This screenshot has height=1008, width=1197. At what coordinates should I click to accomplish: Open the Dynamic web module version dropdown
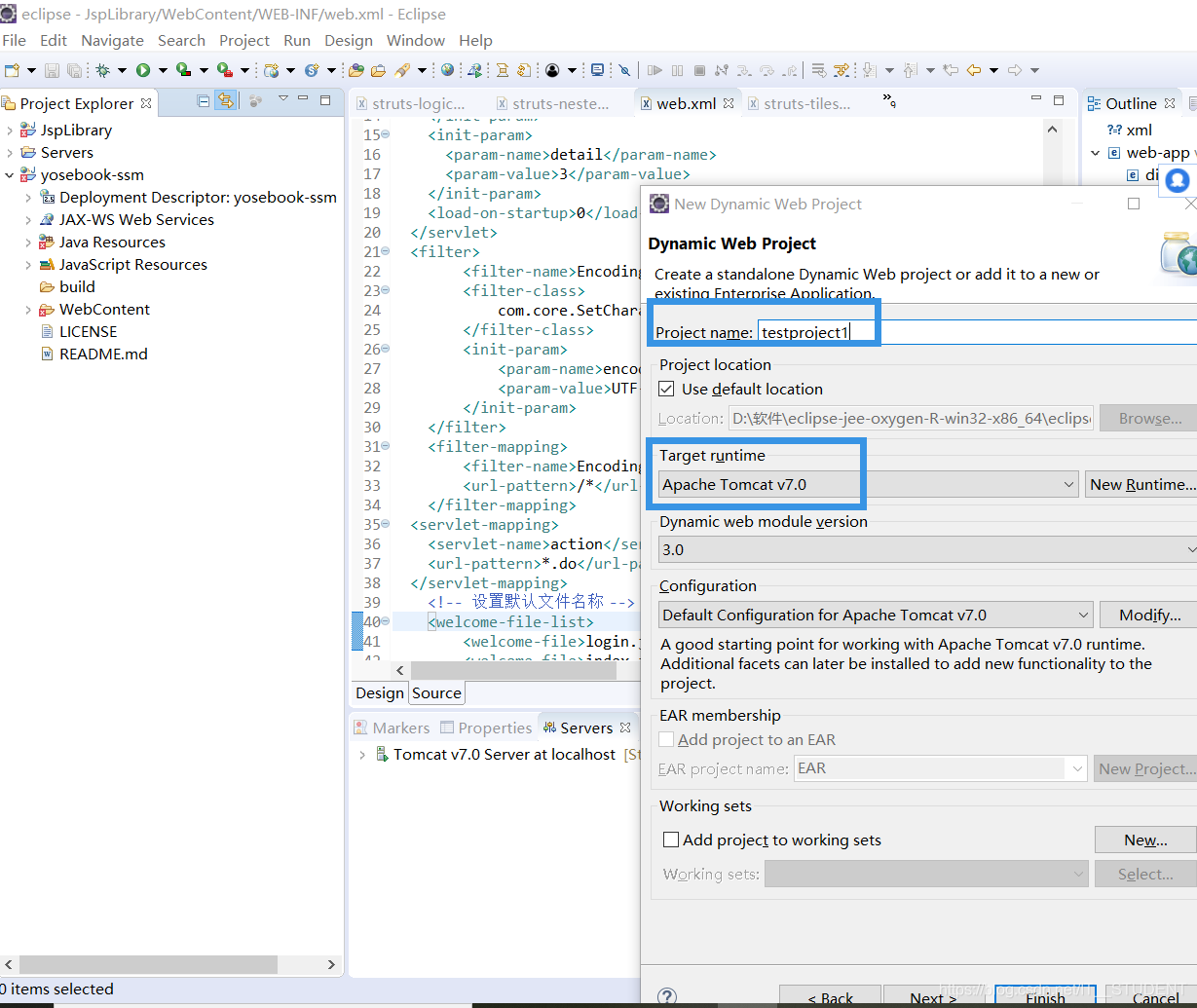point(1190,549)
